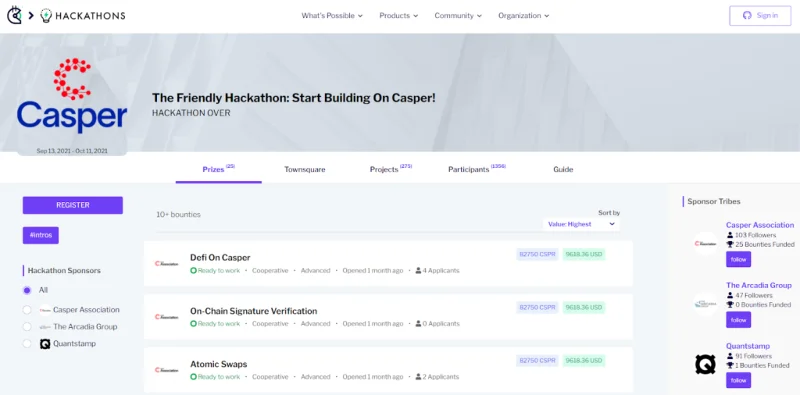Open the Sort by Value: Highest dropdown
This screenshot has height=395, width=800.
point(581,224)
